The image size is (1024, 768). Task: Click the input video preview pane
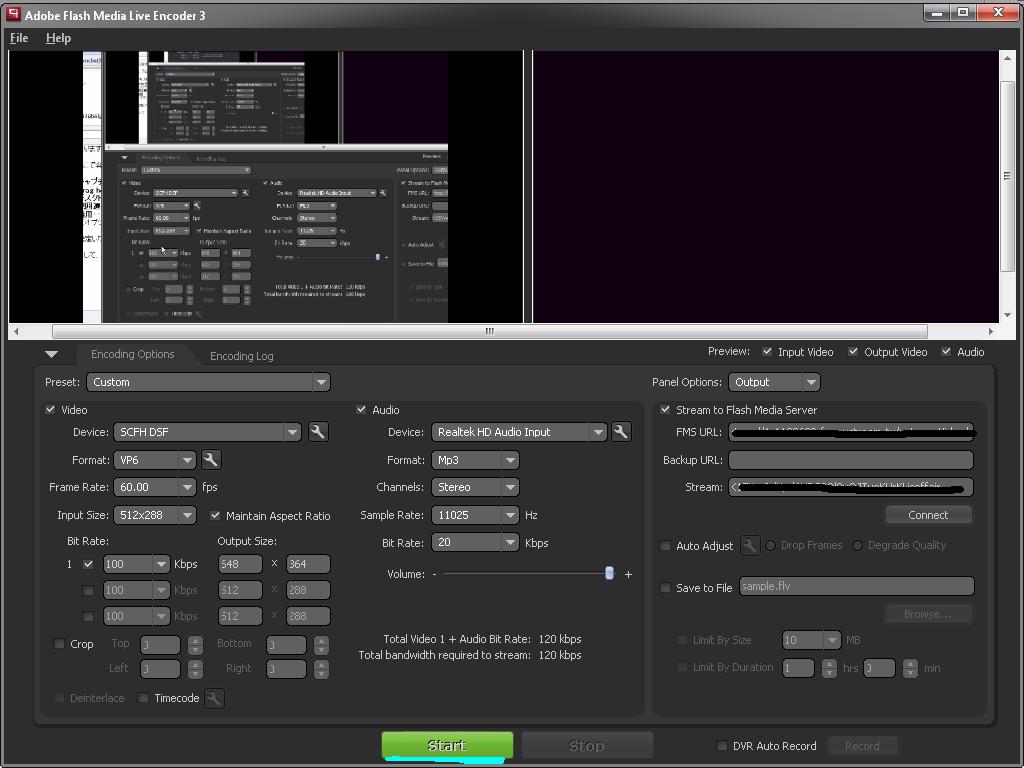[x=266, y=187]
